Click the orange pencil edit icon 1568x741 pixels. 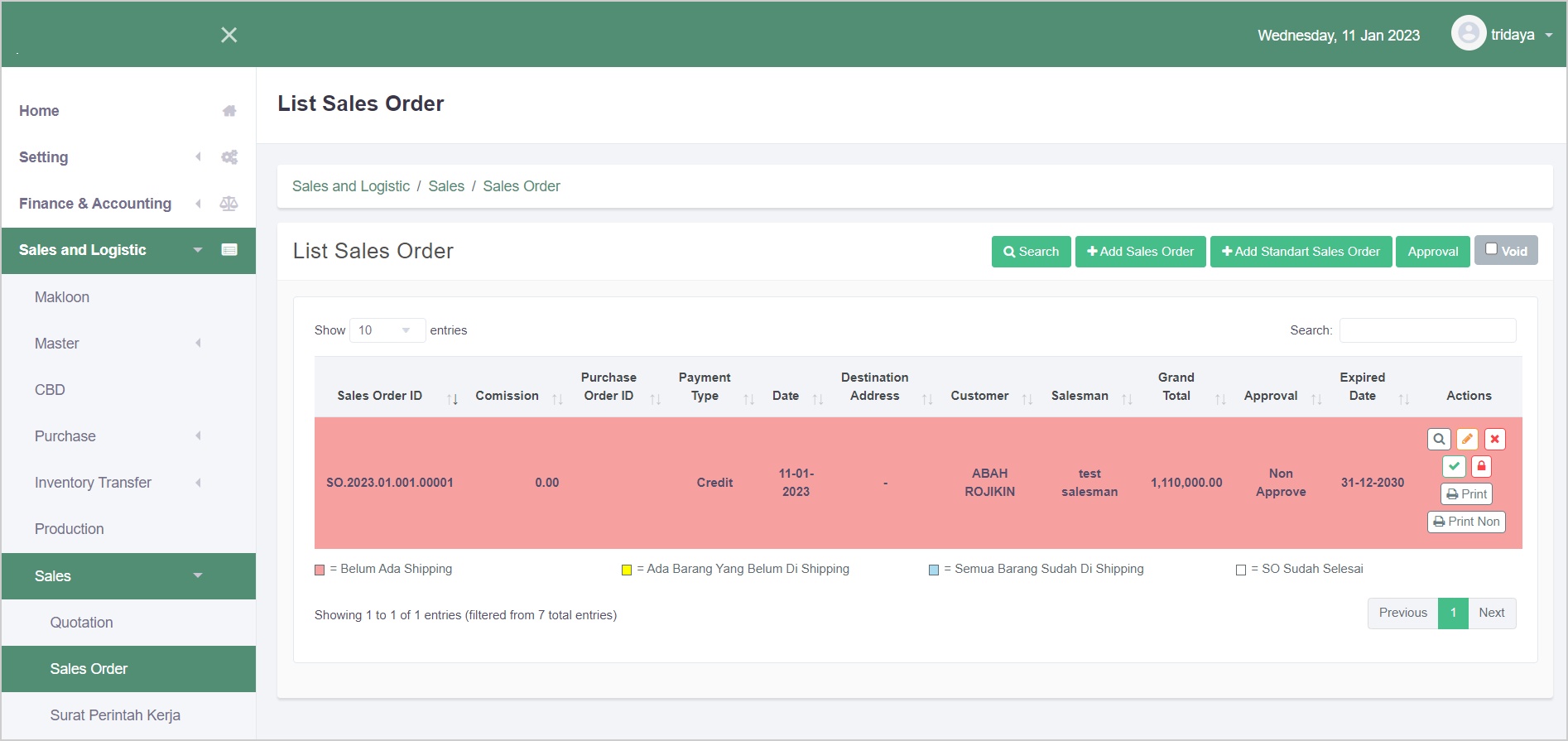tap(1467, 439)
